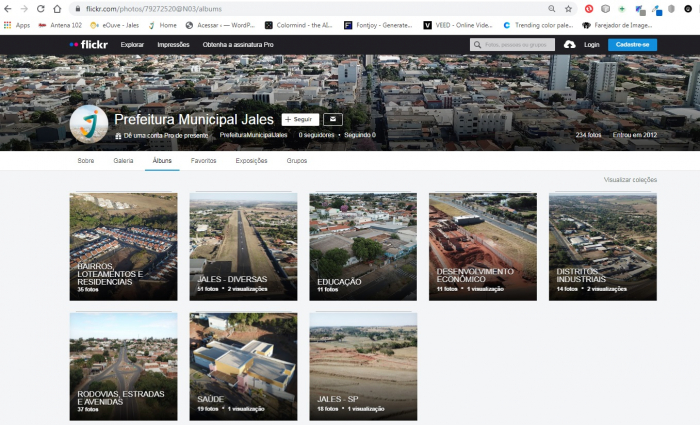Open the red blocker extension icon

click(x=589, y=9)
